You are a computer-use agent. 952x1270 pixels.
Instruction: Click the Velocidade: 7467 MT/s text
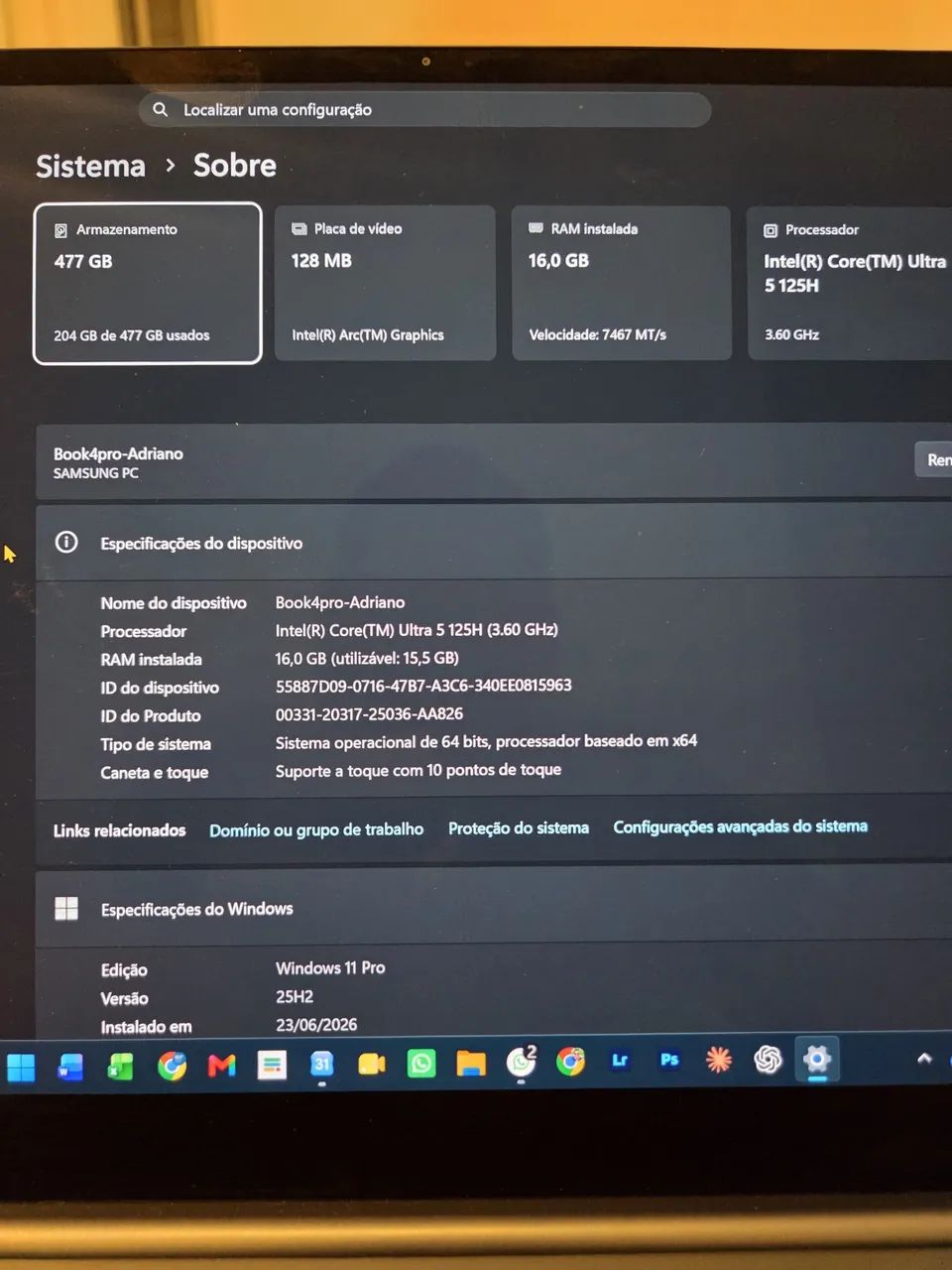(598, 334)
